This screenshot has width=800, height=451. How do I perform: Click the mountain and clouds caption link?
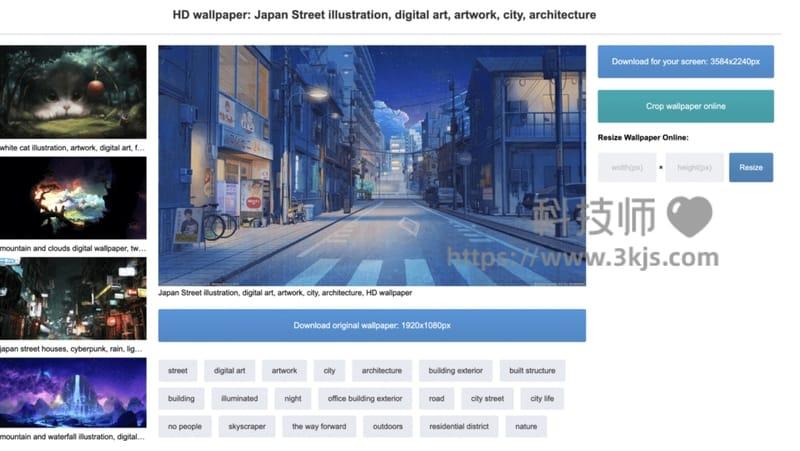[73, 248]
